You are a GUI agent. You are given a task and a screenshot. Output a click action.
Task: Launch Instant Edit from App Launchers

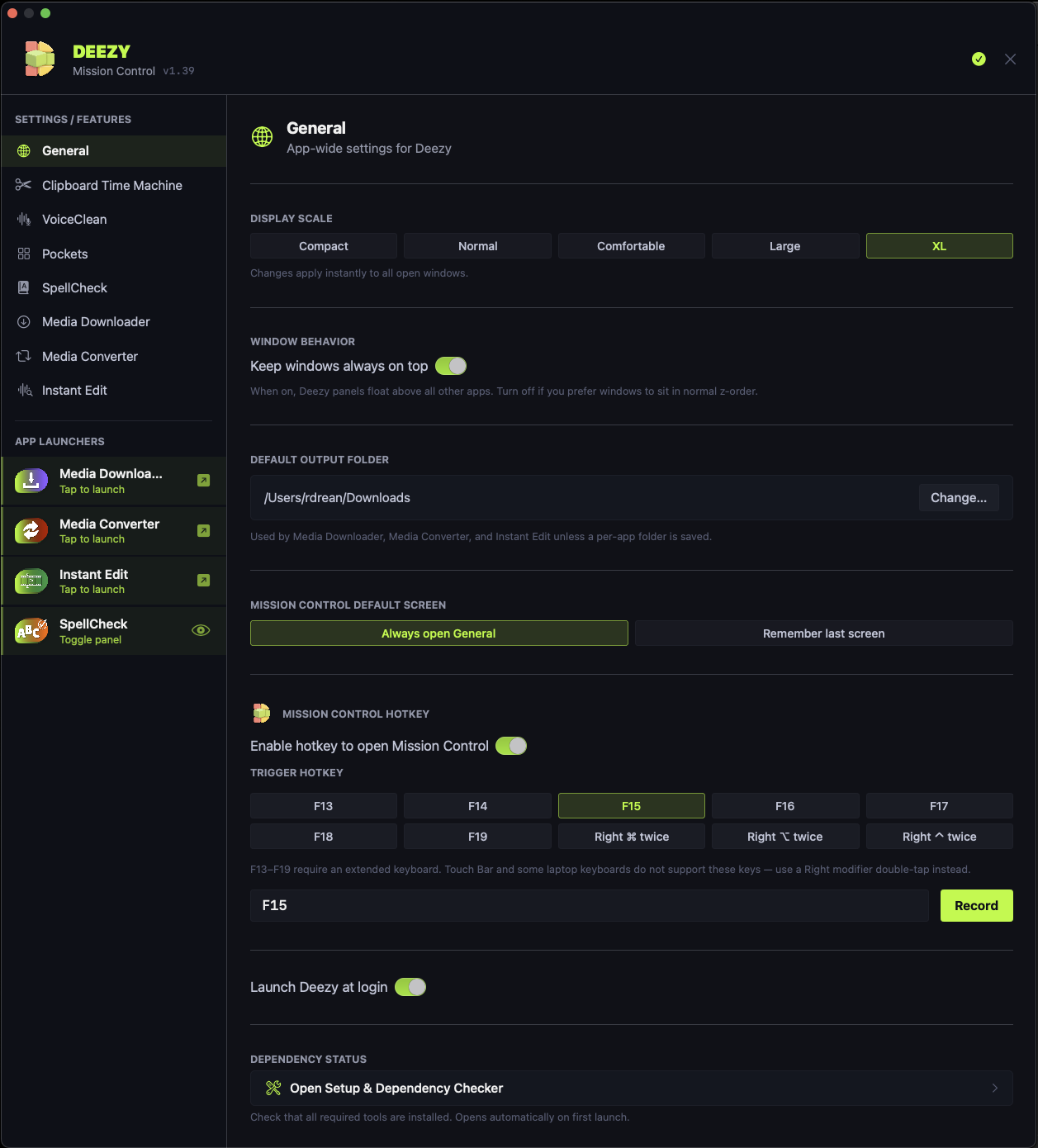click(x=114, y=581)
